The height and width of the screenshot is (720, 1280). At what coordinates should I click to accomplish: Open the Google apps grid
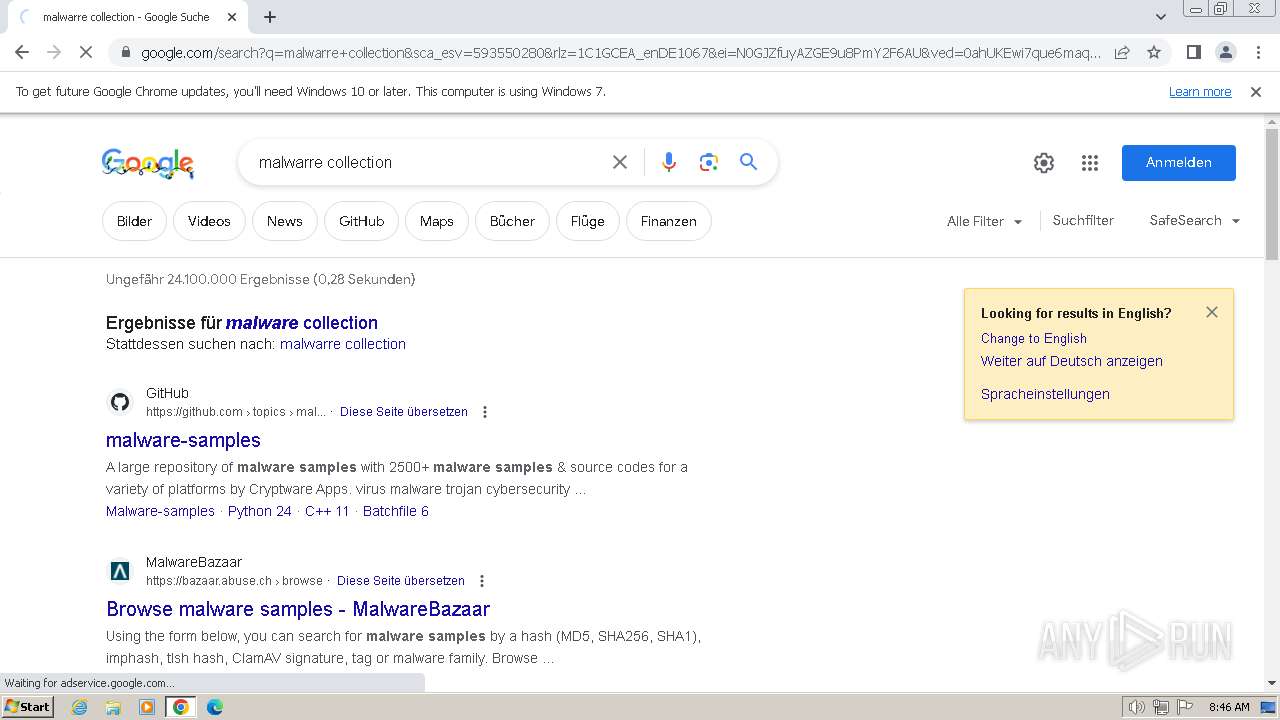1090,163
